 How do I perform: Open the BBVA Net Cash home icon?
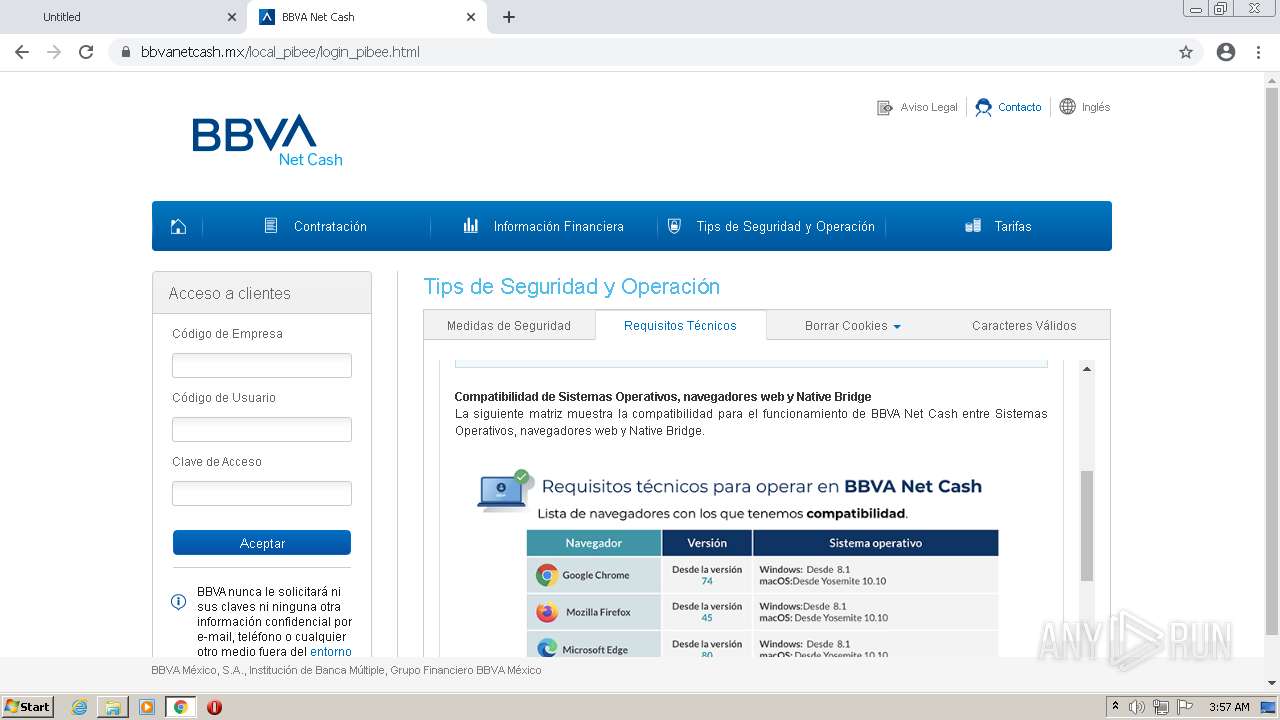178,226
